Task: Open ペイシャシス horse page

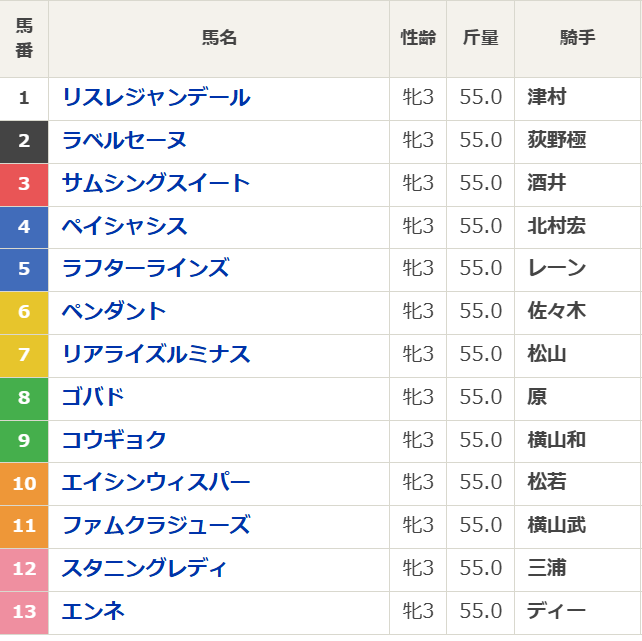Action: 124,227
